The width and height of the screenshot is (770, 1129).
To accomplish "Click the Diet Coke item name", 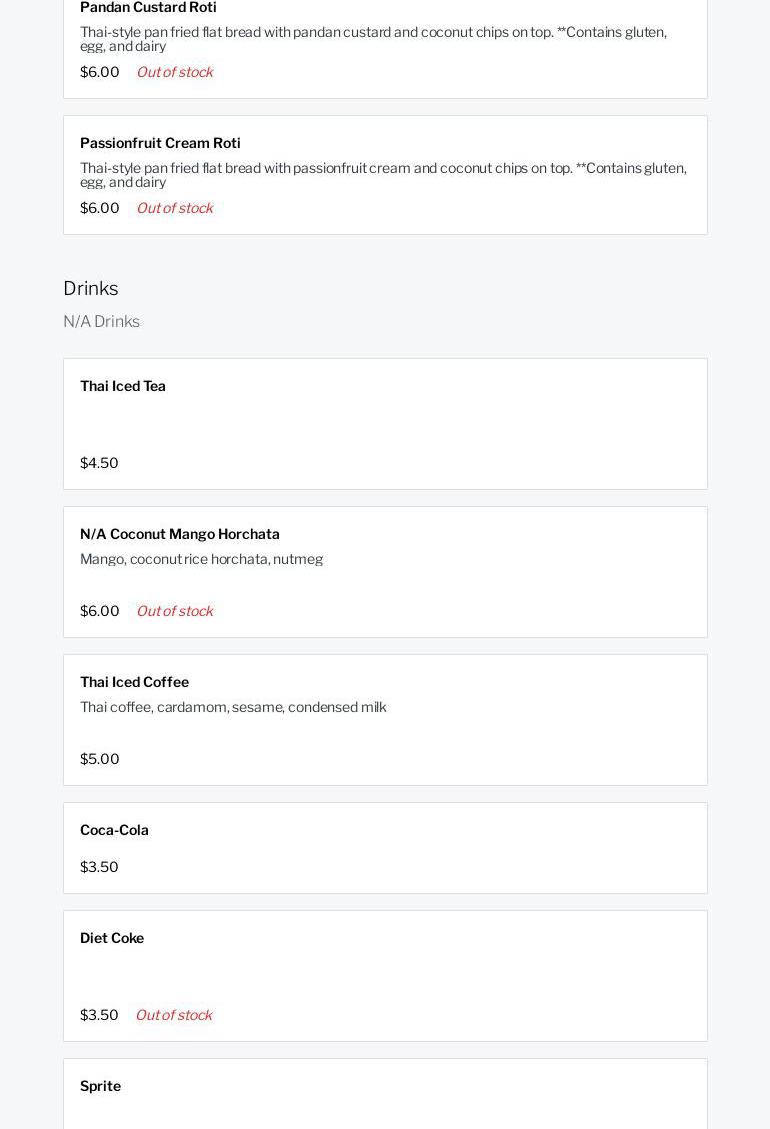I will [x=112, y=938].
